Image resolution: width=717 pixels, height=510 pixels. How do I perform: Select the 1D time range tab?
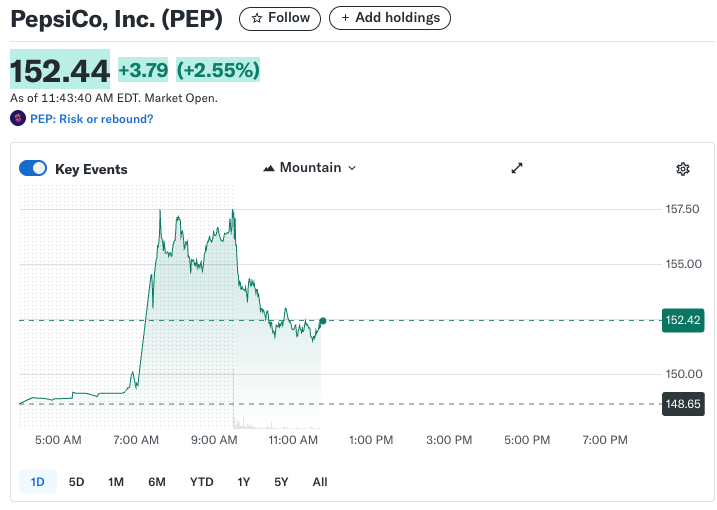click(38, 482)
